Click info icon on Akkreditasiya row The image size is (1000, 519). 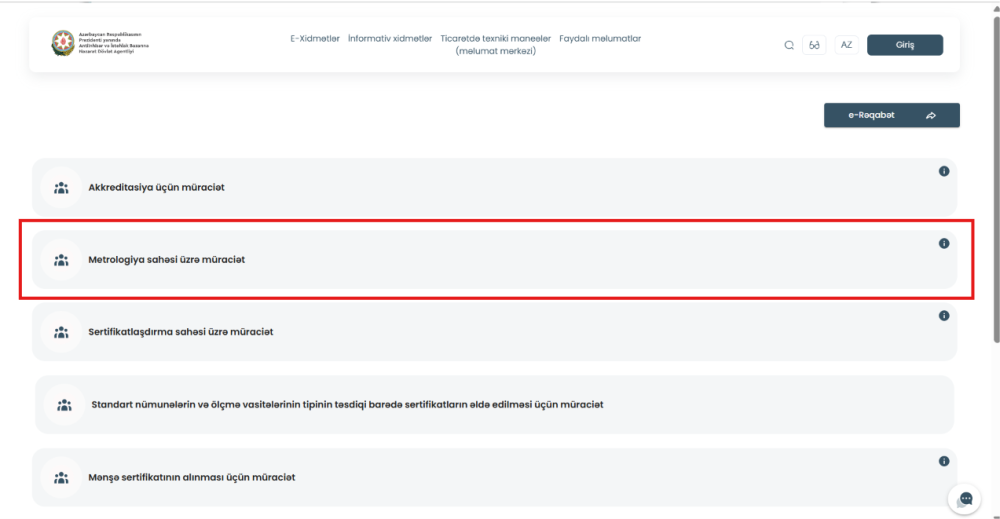944,172
